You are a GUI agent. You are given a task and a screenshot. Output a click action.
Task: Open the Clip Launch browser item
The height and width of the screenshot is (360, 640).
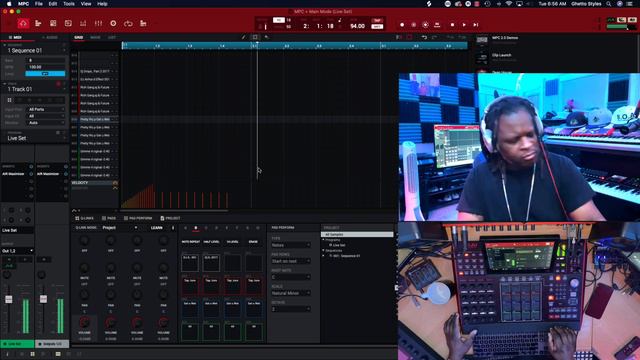[x=502, y=55]
